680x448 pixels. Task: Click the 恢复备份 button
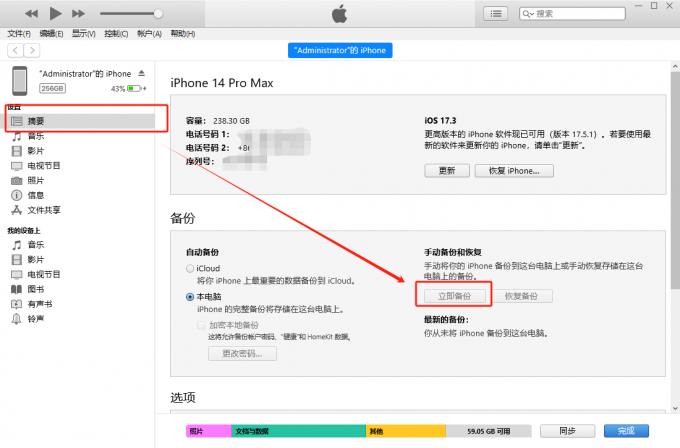(521, 296)
